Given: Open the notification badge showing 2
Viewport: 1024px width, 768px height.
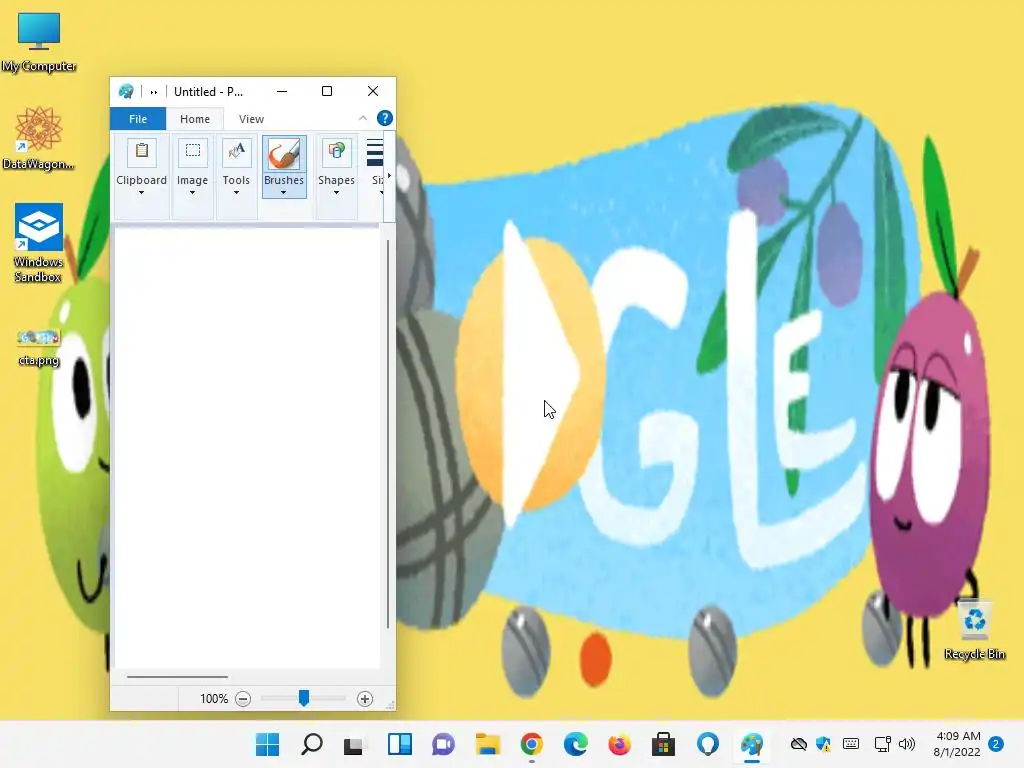Looking at the screenshot, I should [996, 744].
